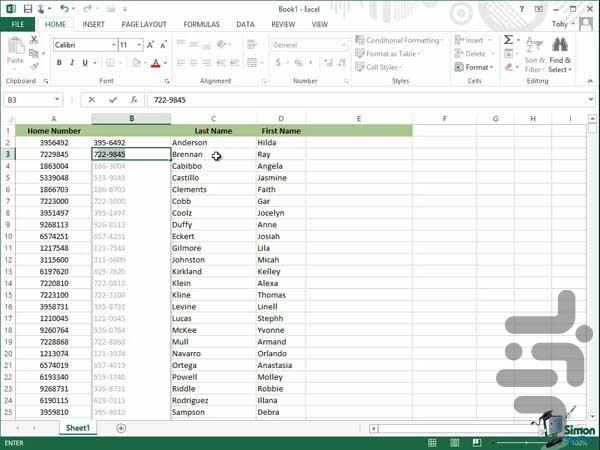Image resolution: width=600 pixels, height=450 pixels.
Task: Open Find & Select binoculars icon
Action: click(560, 45)
